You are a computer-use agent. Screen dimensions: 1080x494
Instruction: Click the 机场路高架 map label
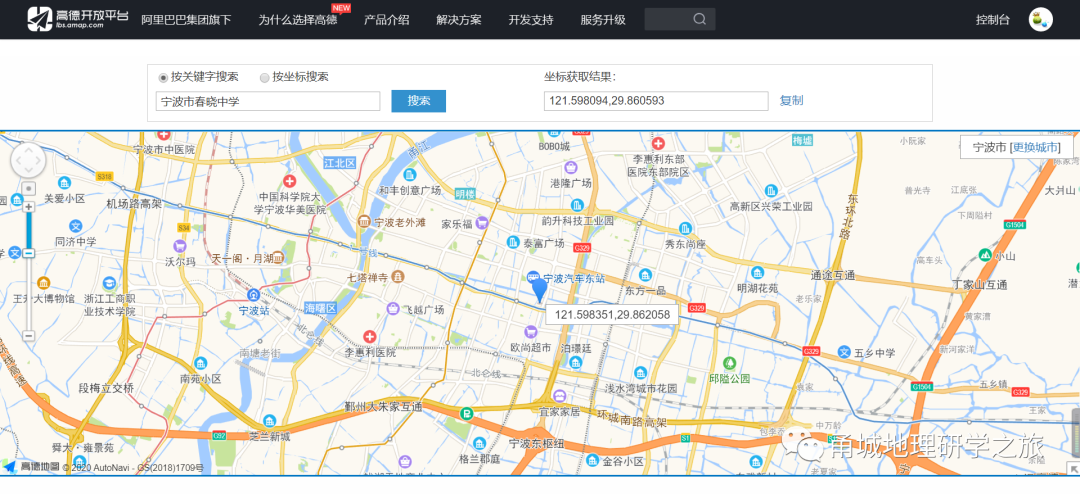[134, 204]
